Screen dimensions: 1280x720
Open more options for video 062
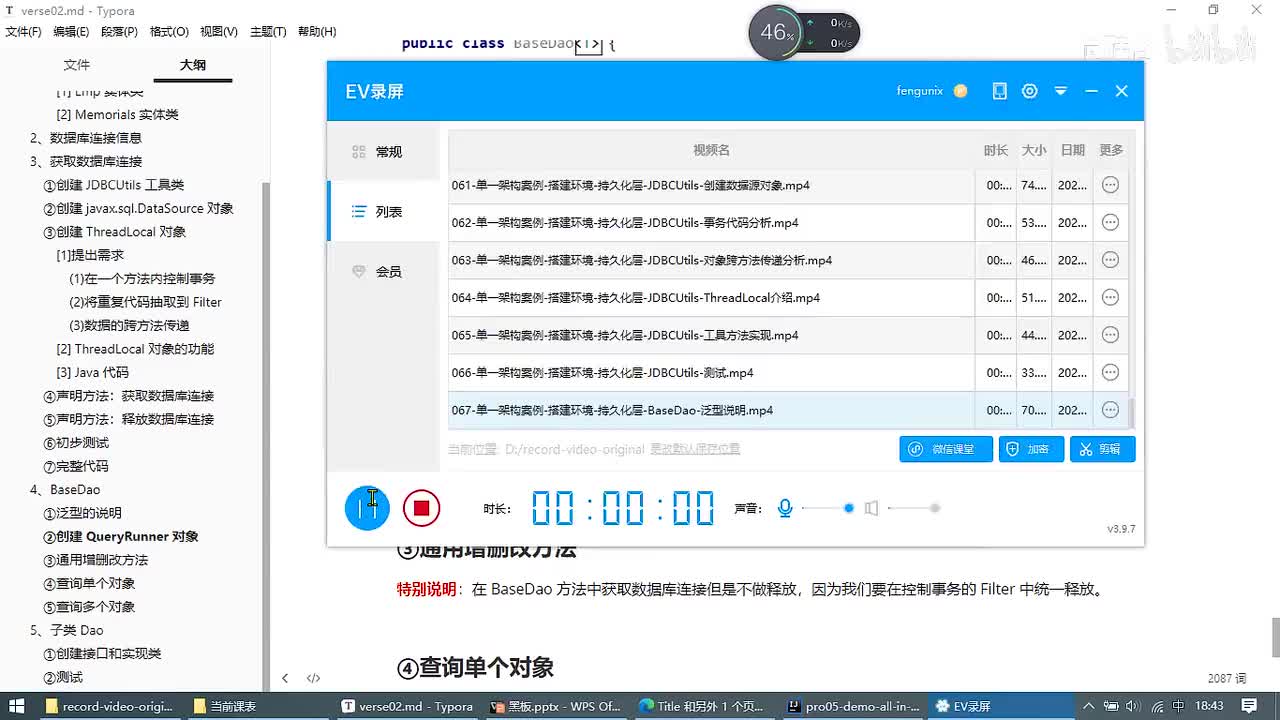(x=1110, y=222)
